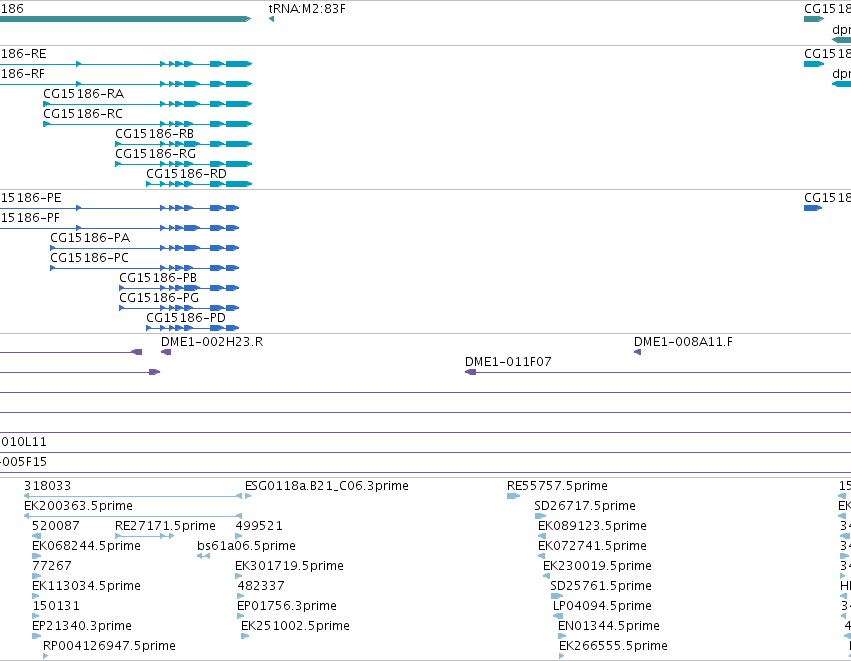Select the CG15186-RB transcript label
Image resolution: width=851 pixels, height=661 pixels.
155,134
